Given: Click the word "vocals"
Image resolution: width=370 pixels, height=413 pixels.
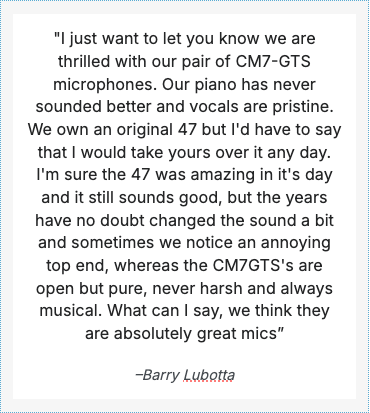Looking at the screenshot, I should 214,107.
